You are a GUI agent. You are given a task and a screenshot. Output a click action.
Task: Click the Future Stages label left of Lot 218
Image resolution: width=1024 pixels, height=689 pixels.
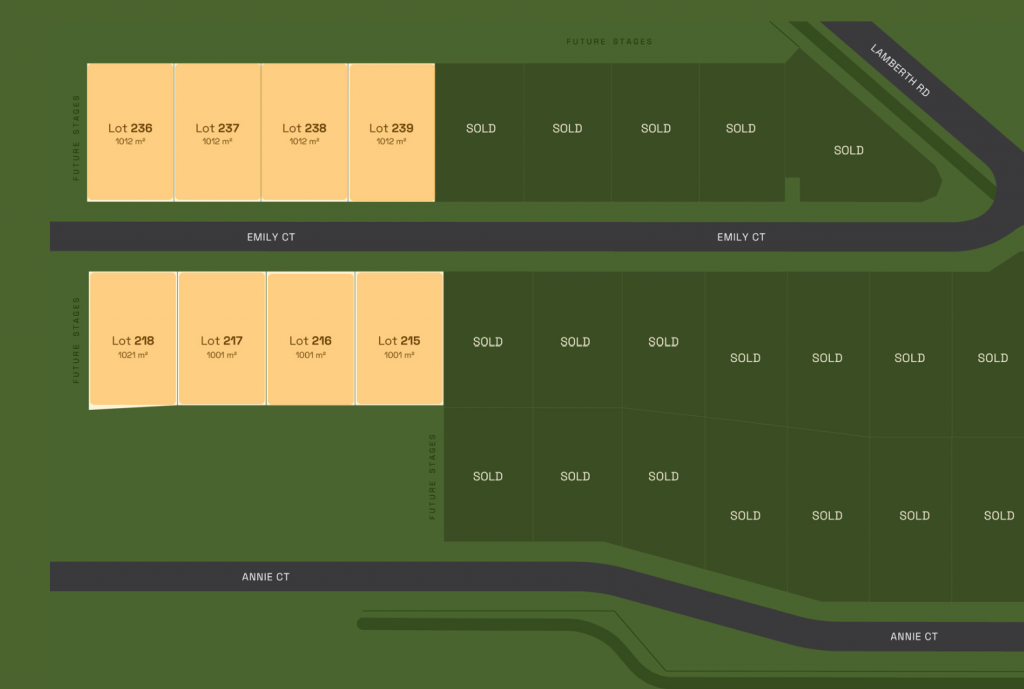76,340
